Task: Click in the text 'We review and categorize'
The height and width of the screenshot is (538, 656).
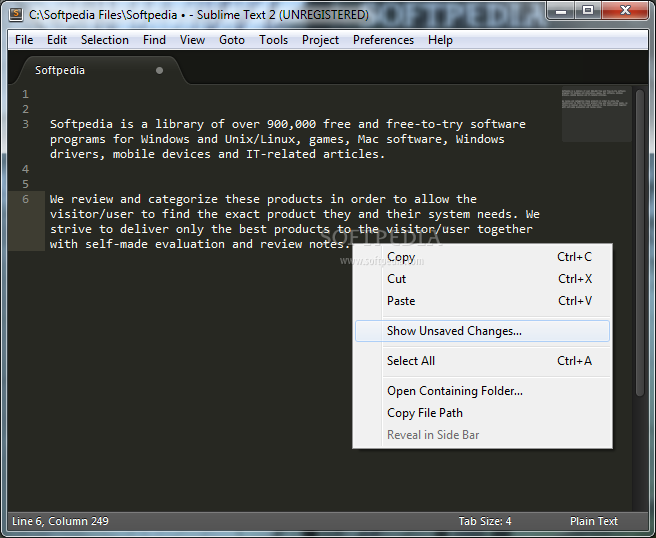Action: click(134, 199)
